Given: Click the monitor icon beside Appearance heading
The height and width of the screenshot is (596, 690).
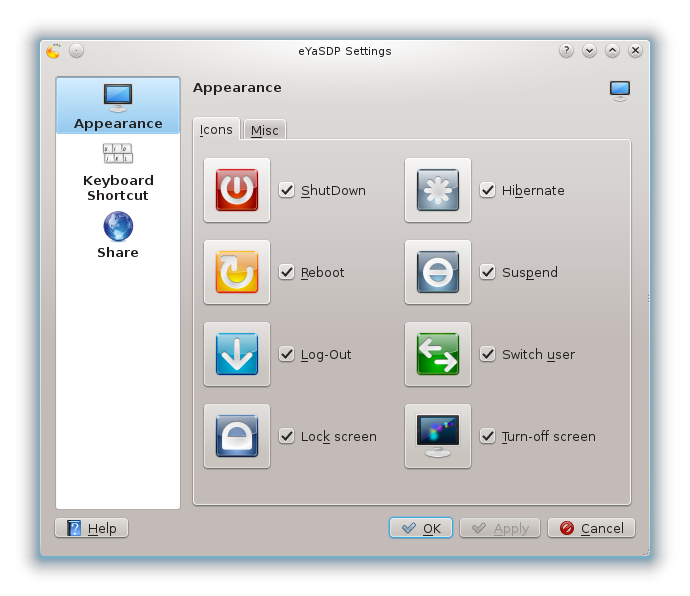Looking at the screenshot, I should coord(620,91).
